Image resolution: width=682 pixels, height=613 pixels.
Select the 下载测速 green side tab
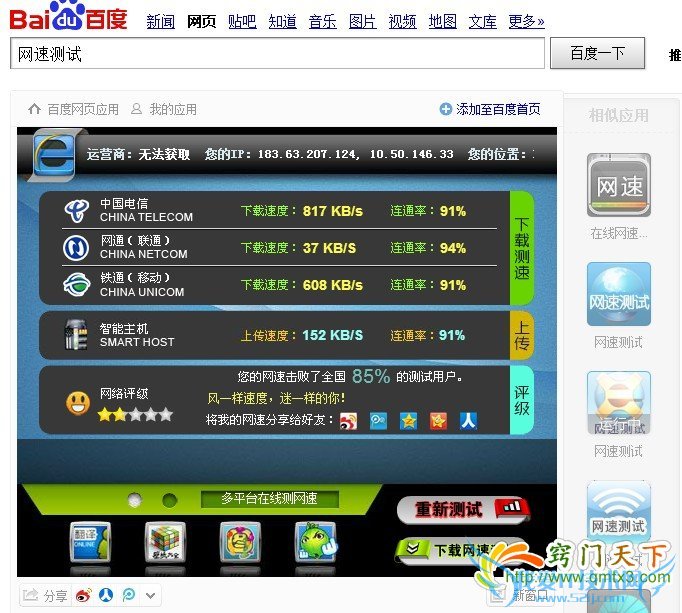click(522, 248)
